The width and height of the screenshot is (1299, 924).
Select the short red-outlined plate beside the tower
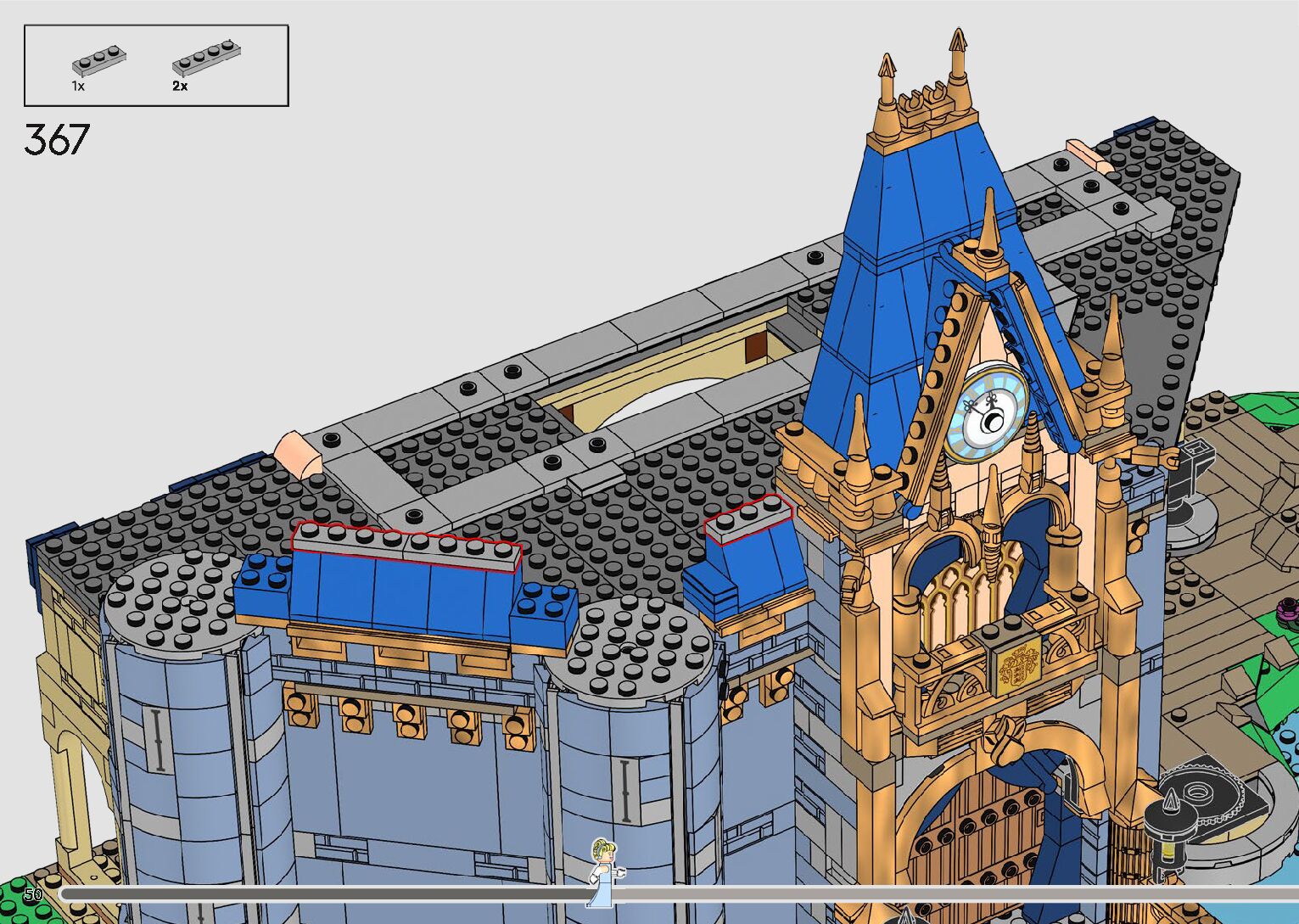pos(747,517)
